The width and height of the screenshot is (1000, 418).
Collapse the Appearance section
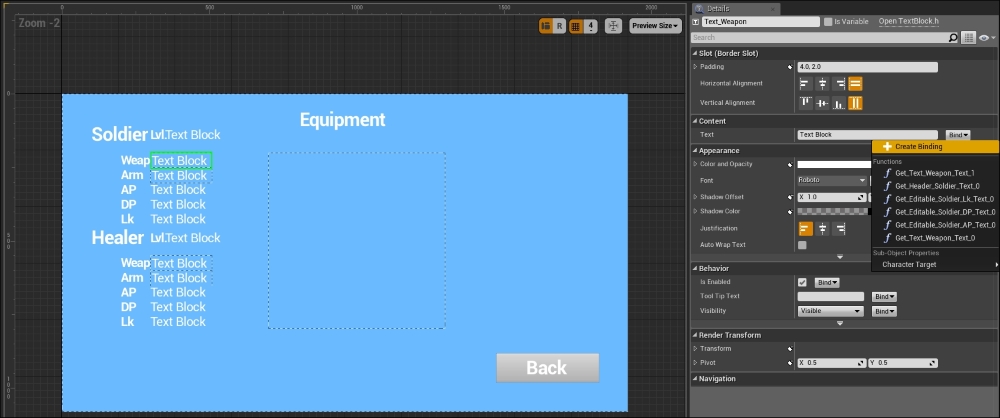(x=695, y=151)
